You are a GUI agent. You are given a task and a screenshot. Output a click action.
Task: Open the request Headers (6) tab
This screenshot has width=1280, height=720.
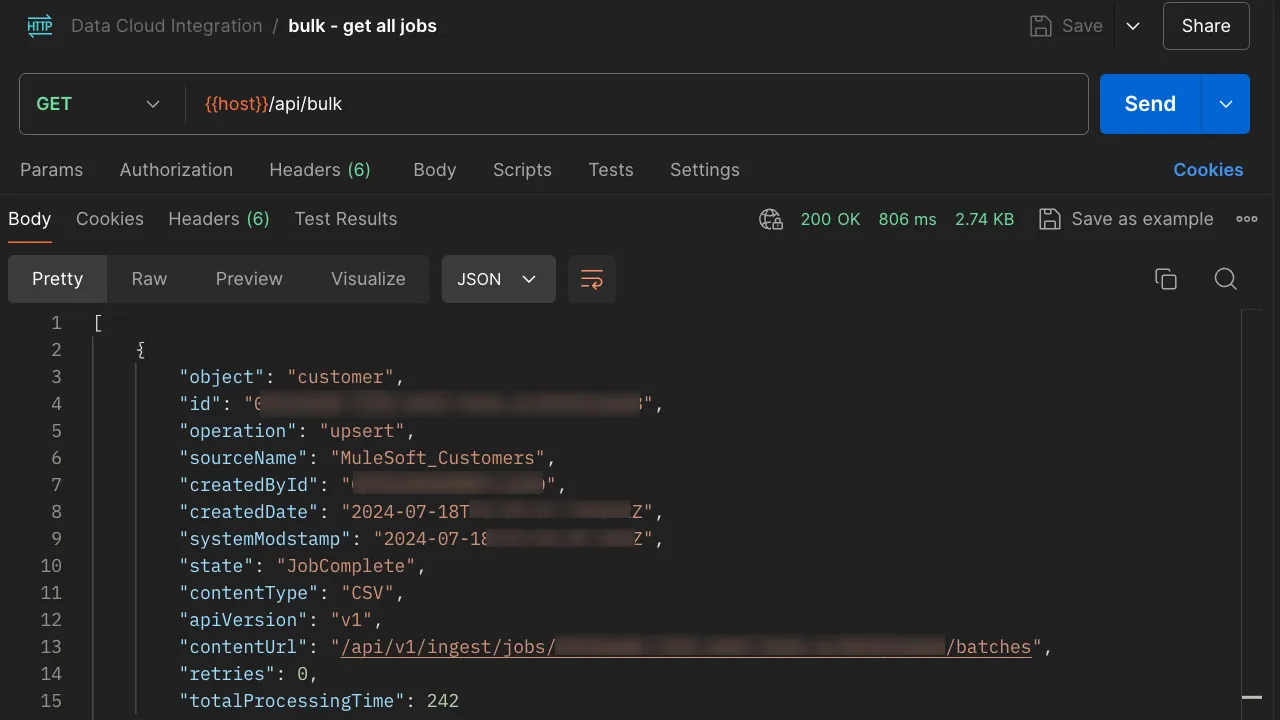(x=320, y=170)
